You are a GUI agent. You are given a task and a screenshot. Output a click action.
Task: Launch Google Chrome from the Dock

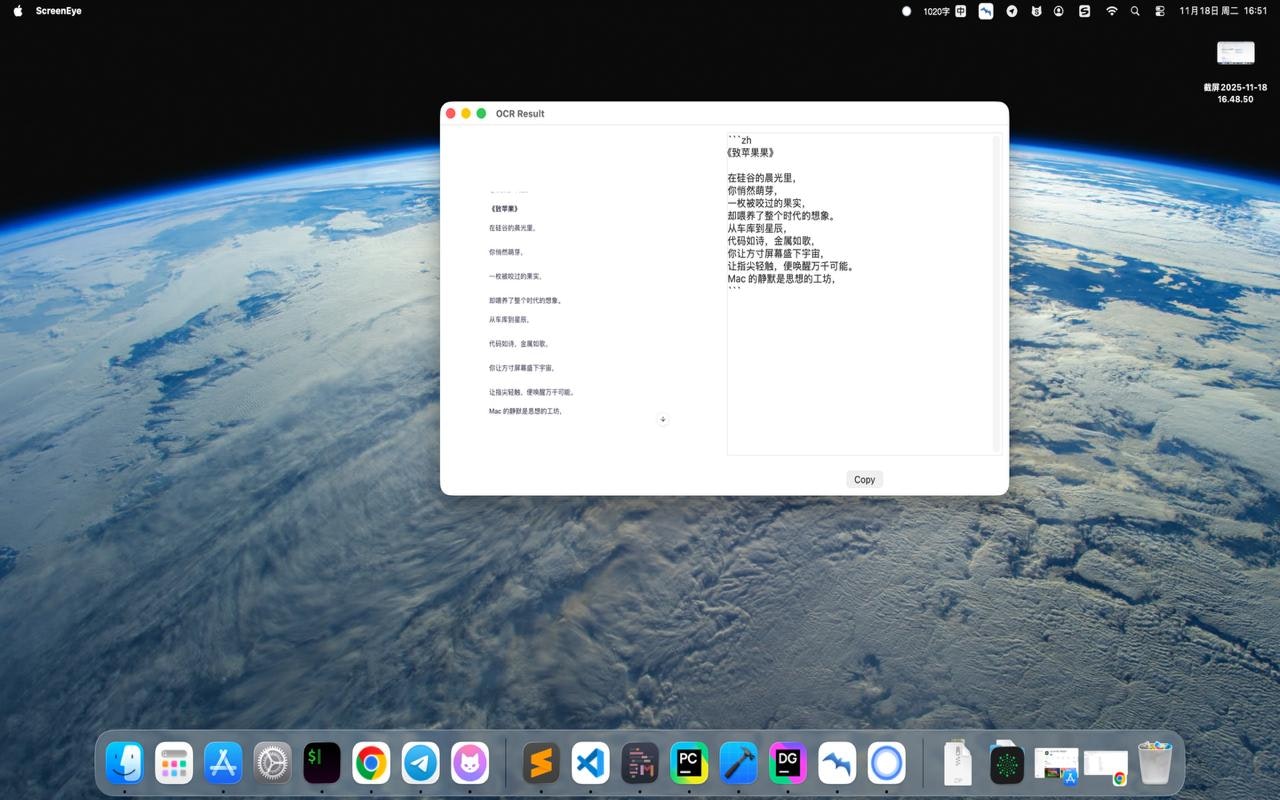tap(371, 763)
